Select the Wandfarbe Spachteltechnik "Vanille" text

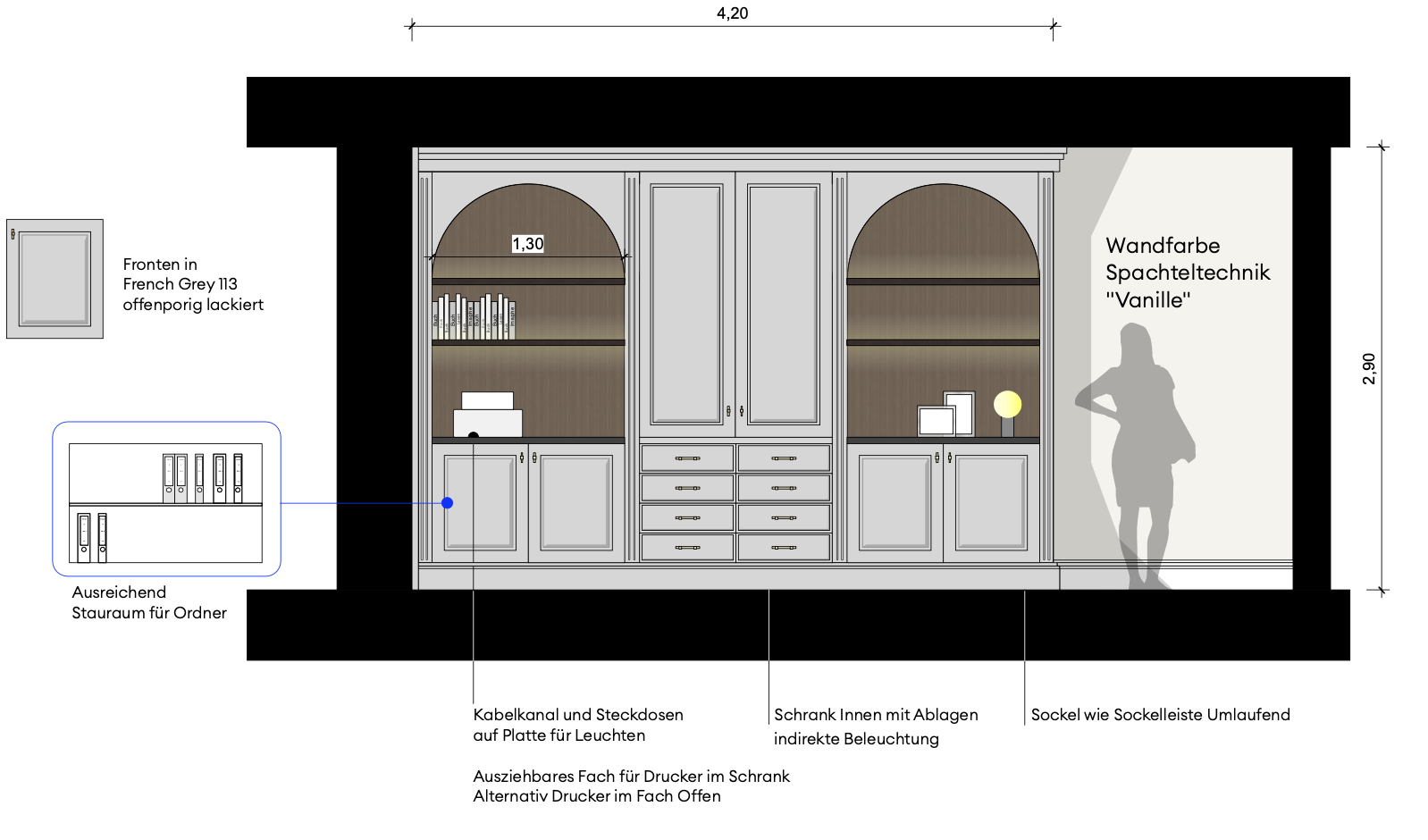coord(1187,273)
